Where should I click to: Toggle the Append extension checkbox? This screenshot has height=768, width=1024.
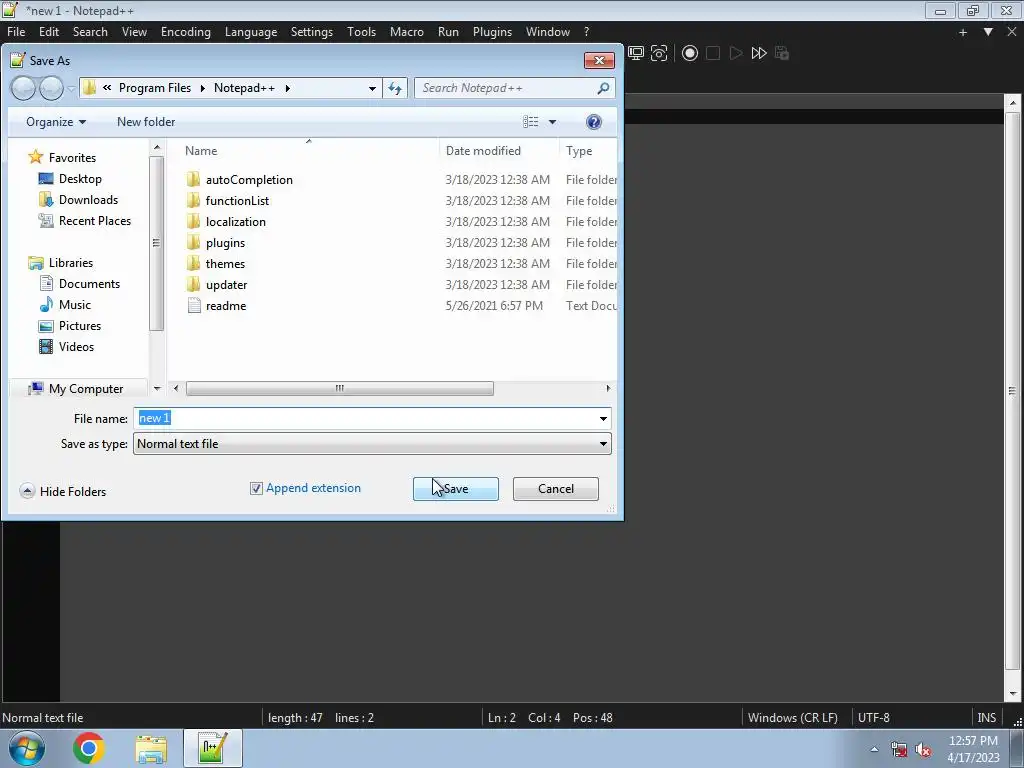(256, 488)
